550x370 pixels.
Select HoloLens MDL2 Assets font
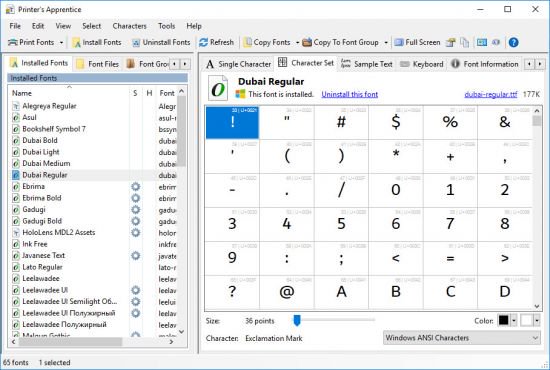pyautogui.click(x=59, y=233)
